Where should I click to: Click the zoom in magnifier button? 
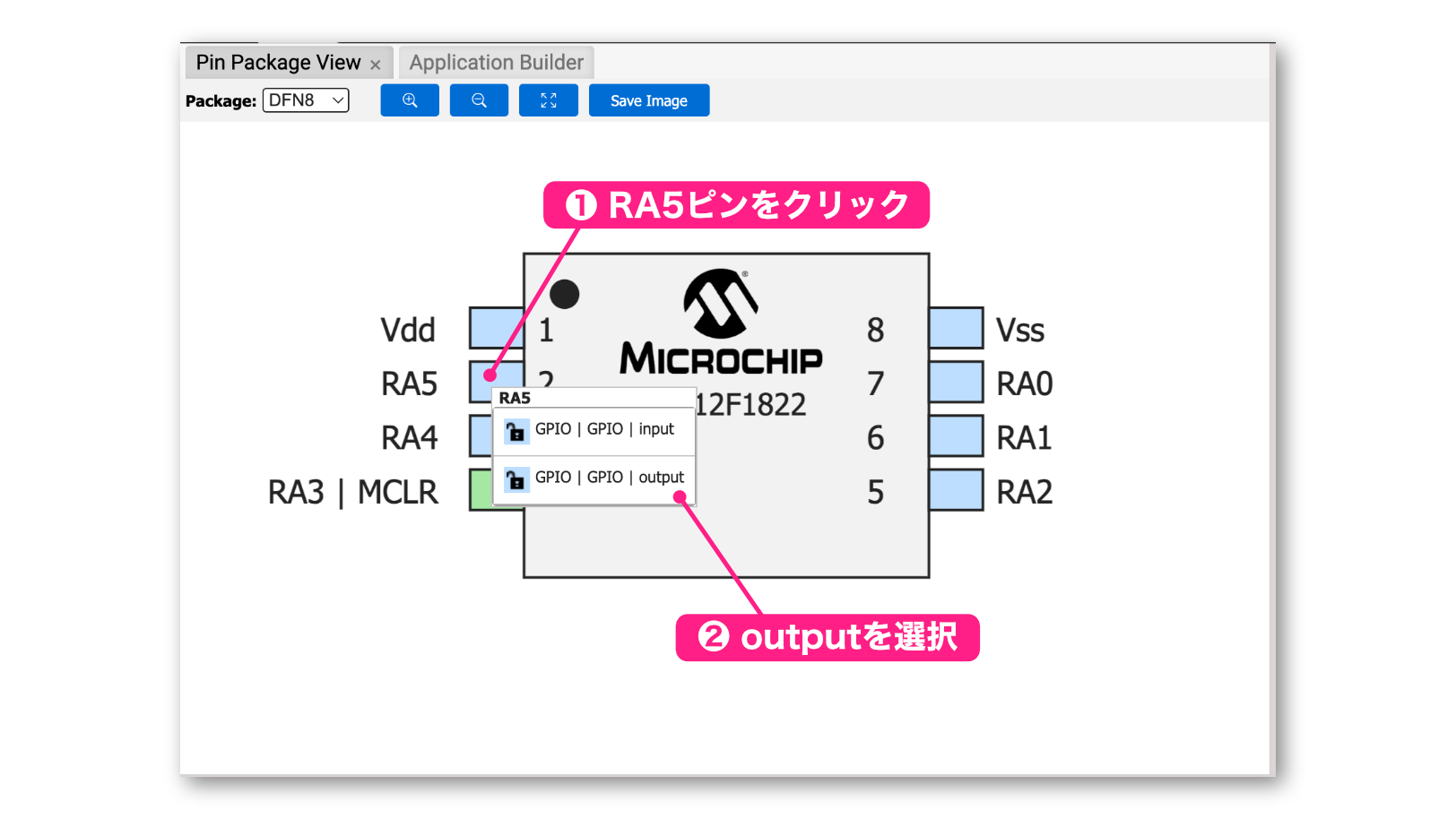click(410, 100)
